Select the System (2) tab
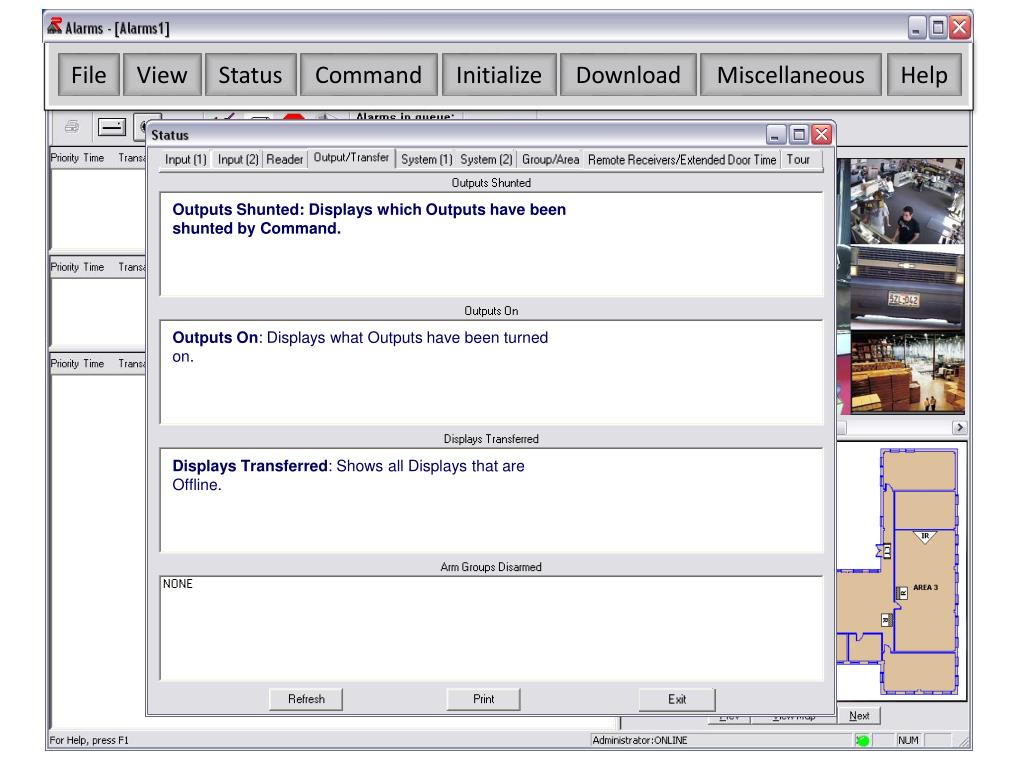Image resolution: width=1024 pixels, height=768 pixels. click(486, 160)
